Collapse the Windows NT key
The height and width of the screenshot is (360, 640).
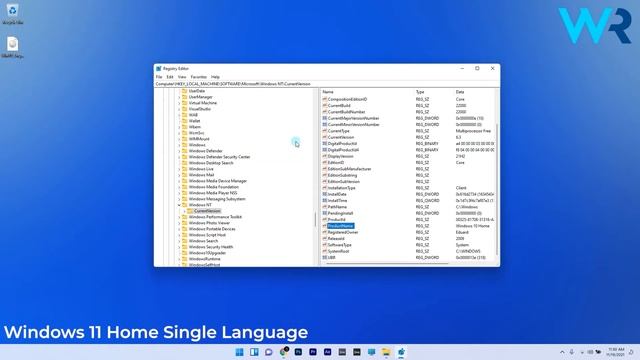pos(179,205)
